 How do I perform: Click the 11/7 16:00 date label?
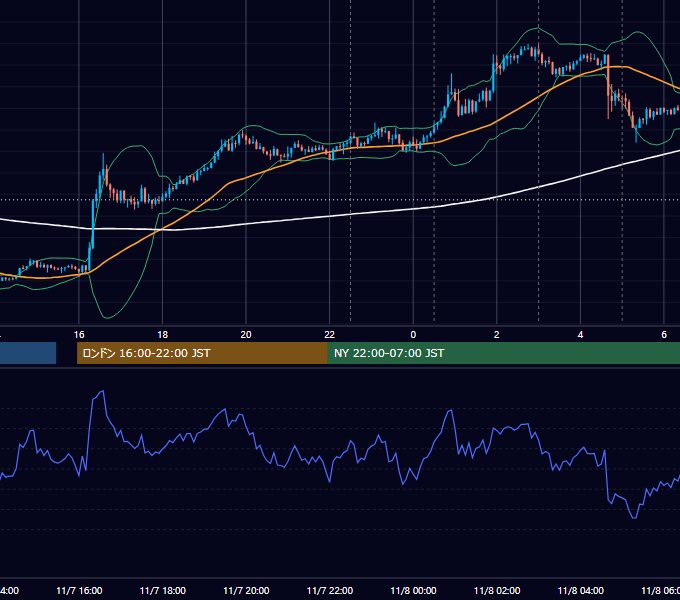[79, 590]
